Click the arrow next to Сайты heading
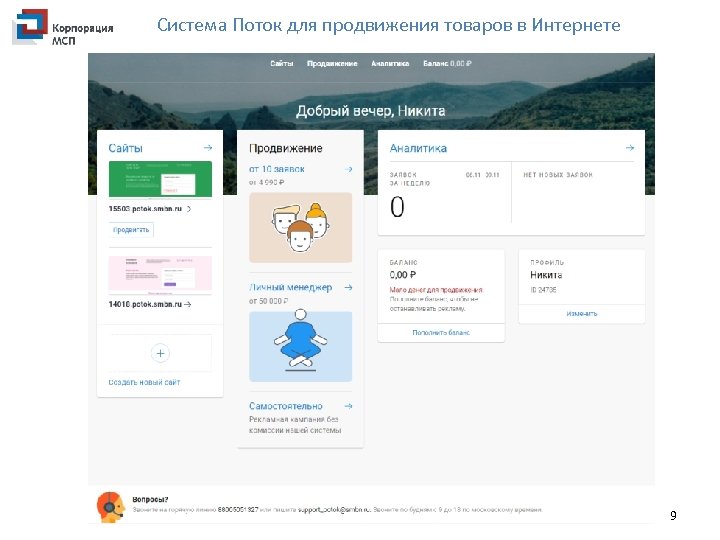Image resolution: width=720 pixels, height=540 pixels. (208, 147)
